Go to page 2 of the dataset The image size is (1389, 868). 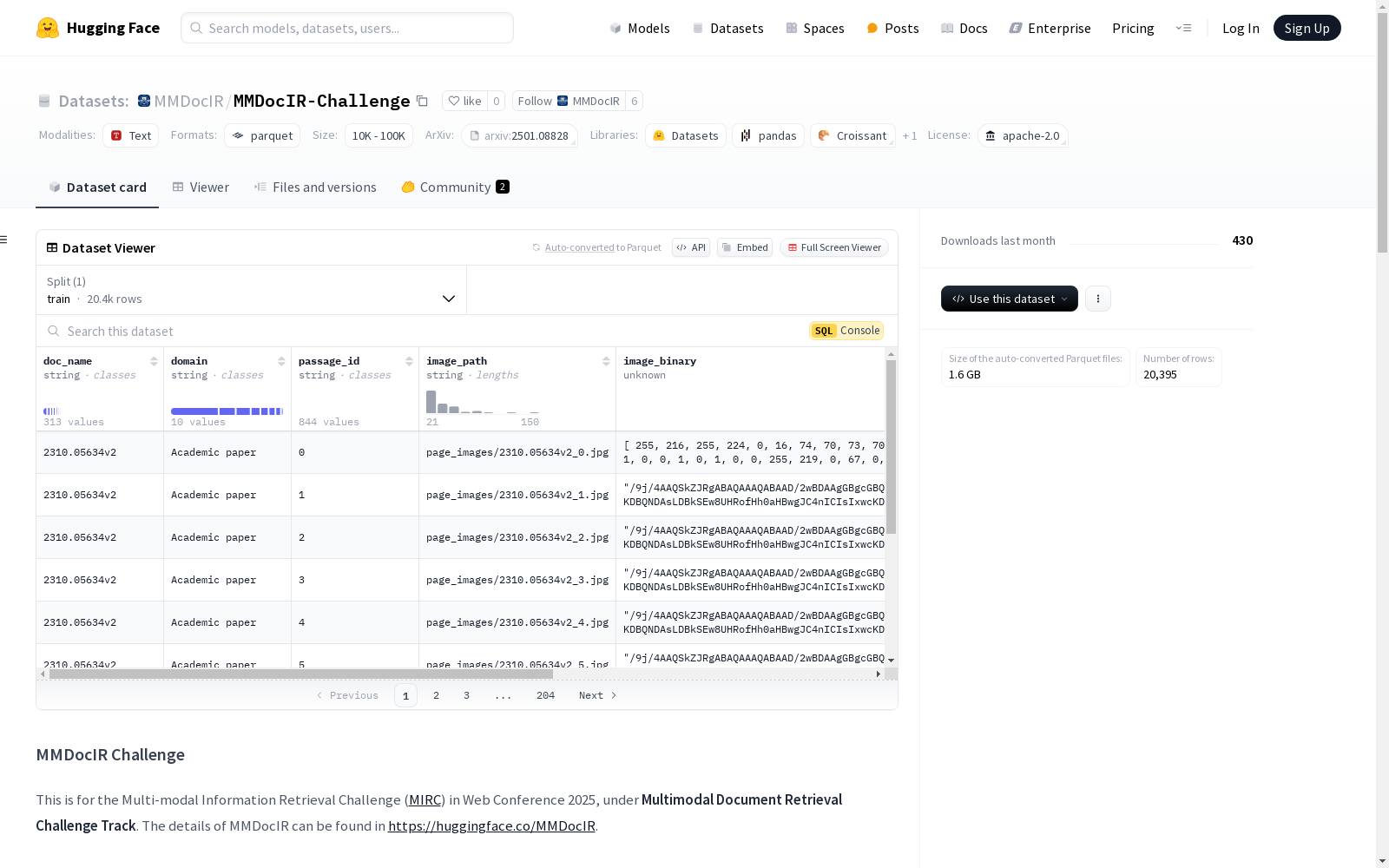(x=436, y=695)
